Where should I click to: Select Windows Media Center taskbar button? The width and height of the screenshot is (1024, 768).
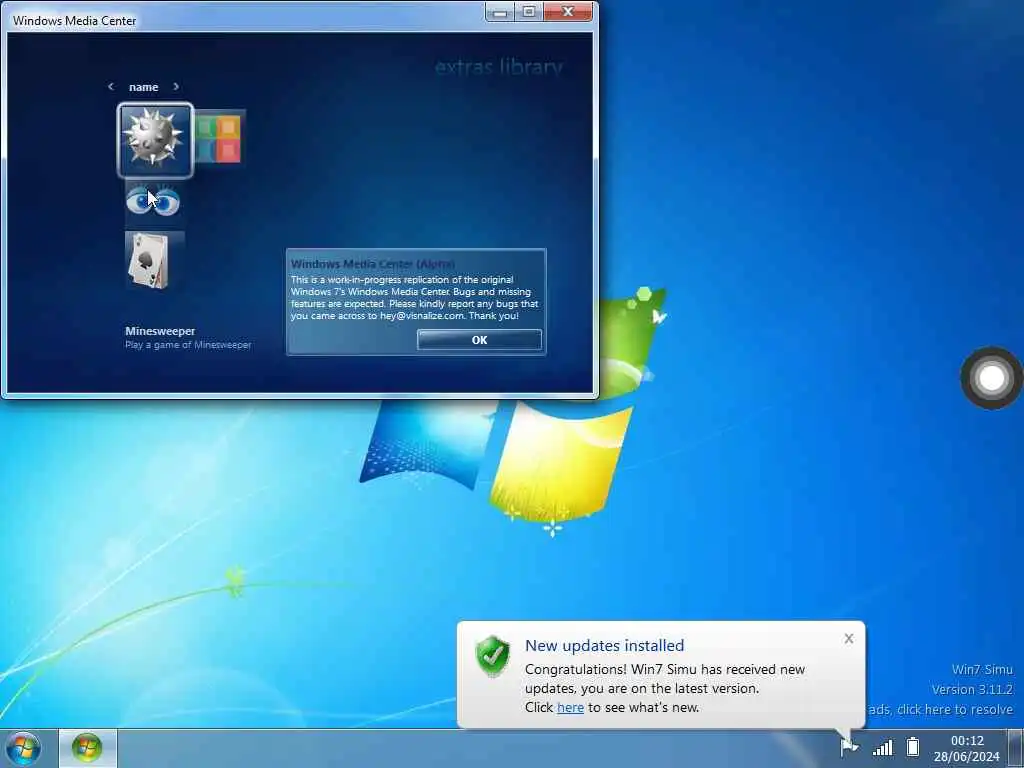click(88, 748)
